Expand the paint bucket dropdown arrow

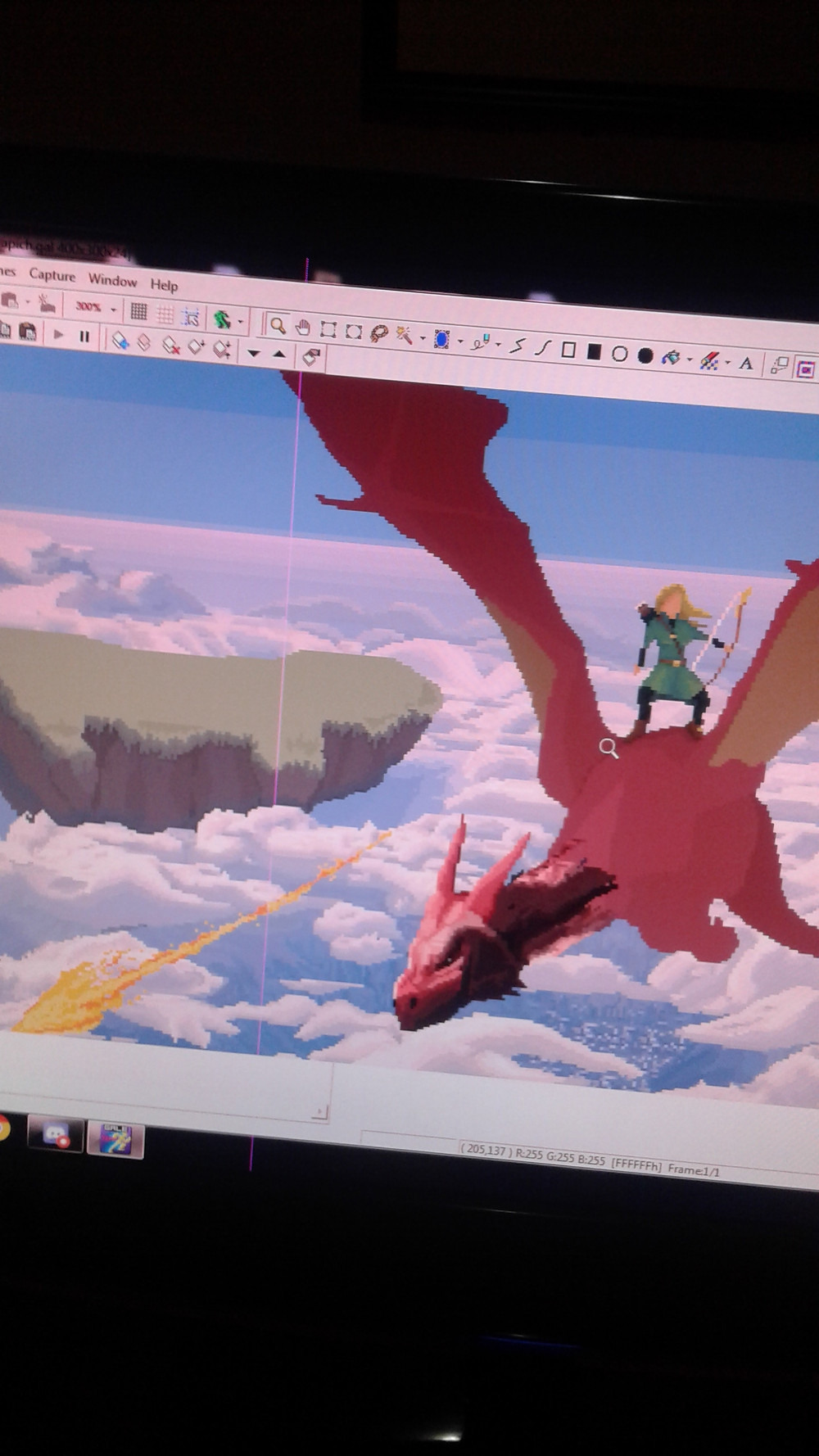[x=690, y=359]
